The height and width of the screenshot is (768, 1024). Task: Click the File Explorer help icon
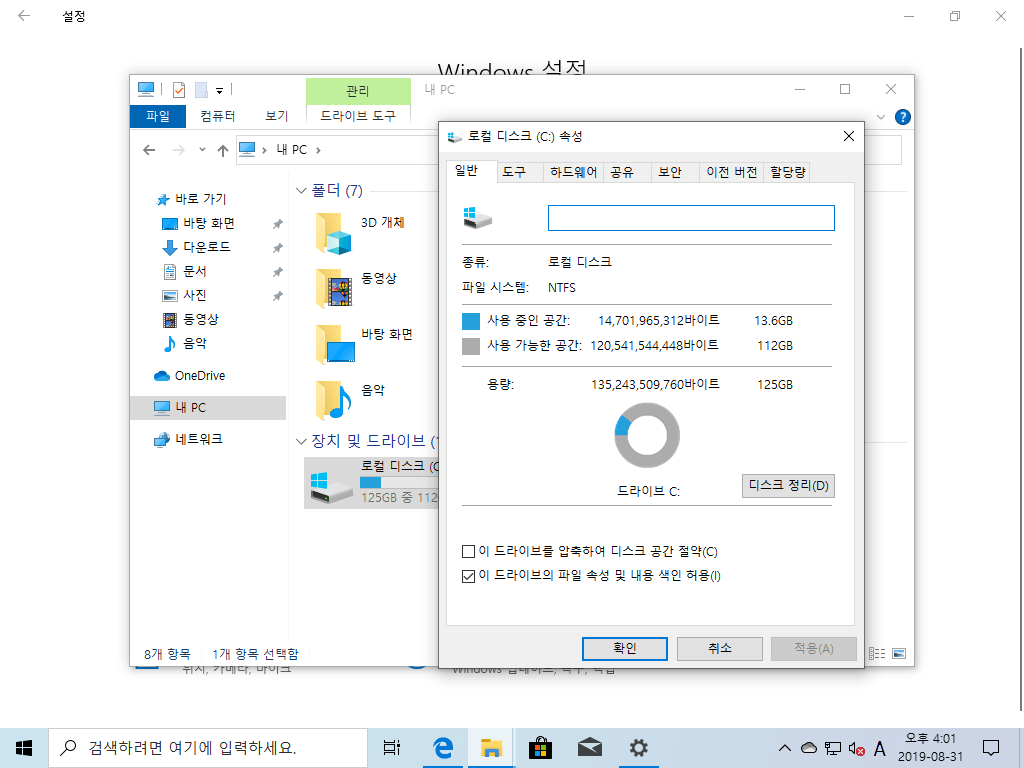click(903, 117)
